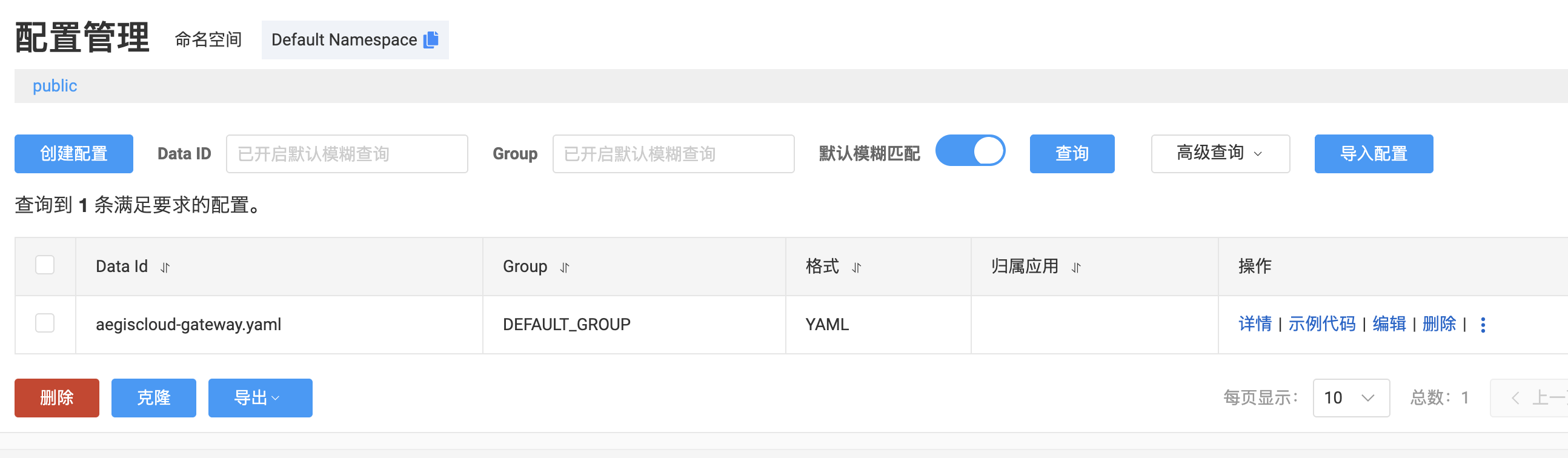Select the public namespace tab
Image resolution: width=1568 pixels, height=458 pixels.
pos(55,86)
